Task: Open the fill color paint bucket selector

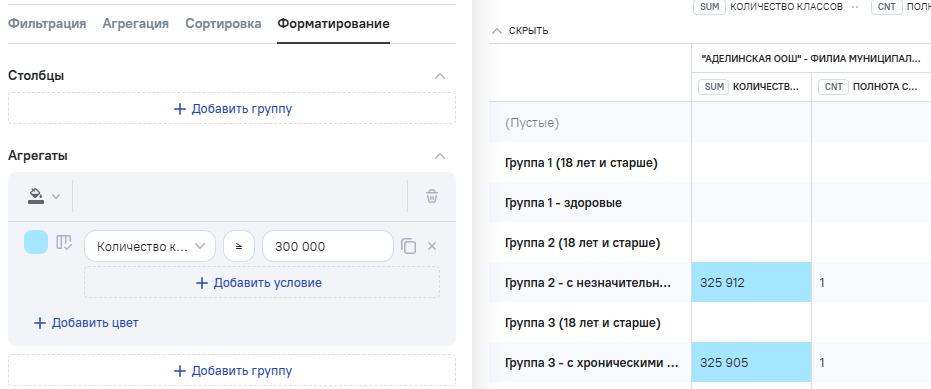Action: pos(43,196)
